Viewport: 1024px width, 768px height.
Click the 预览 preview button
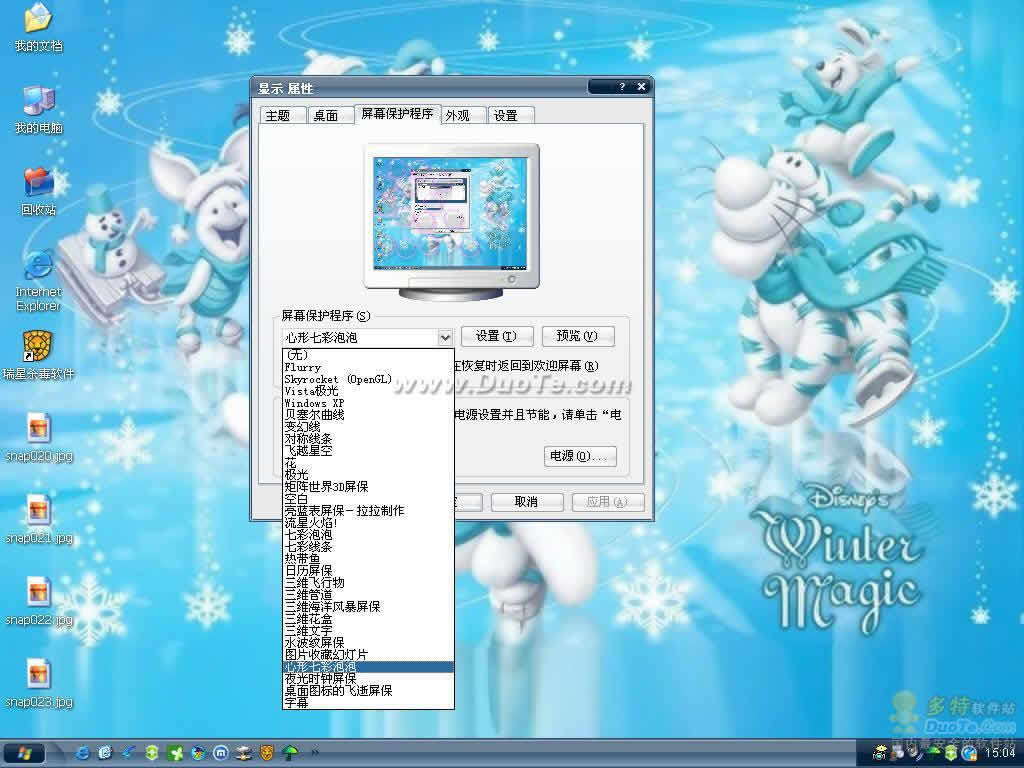click(576, 336)
